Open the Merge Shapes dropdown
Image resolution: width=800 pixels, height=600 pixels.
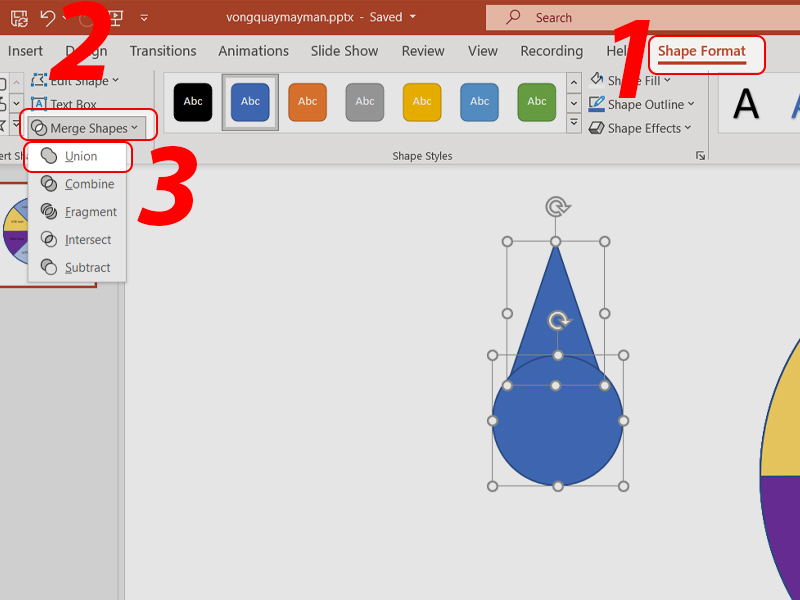[x=88, y=128]
